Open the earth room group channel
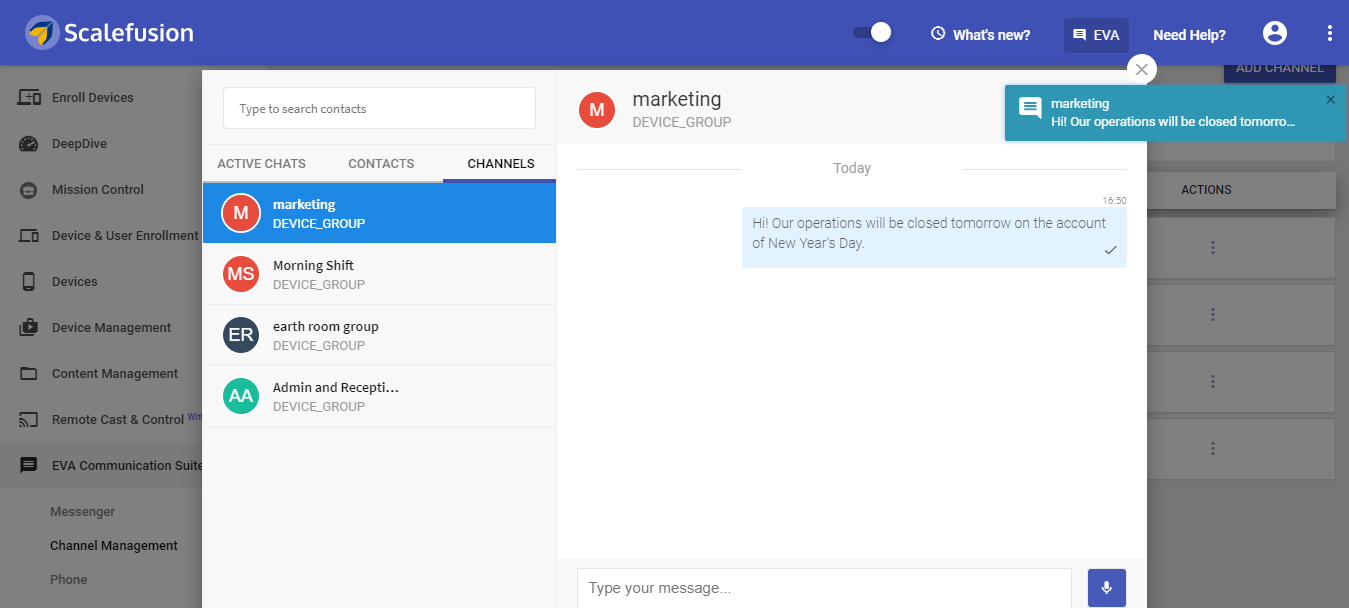 pyautogui.click(x=379, y=335)
